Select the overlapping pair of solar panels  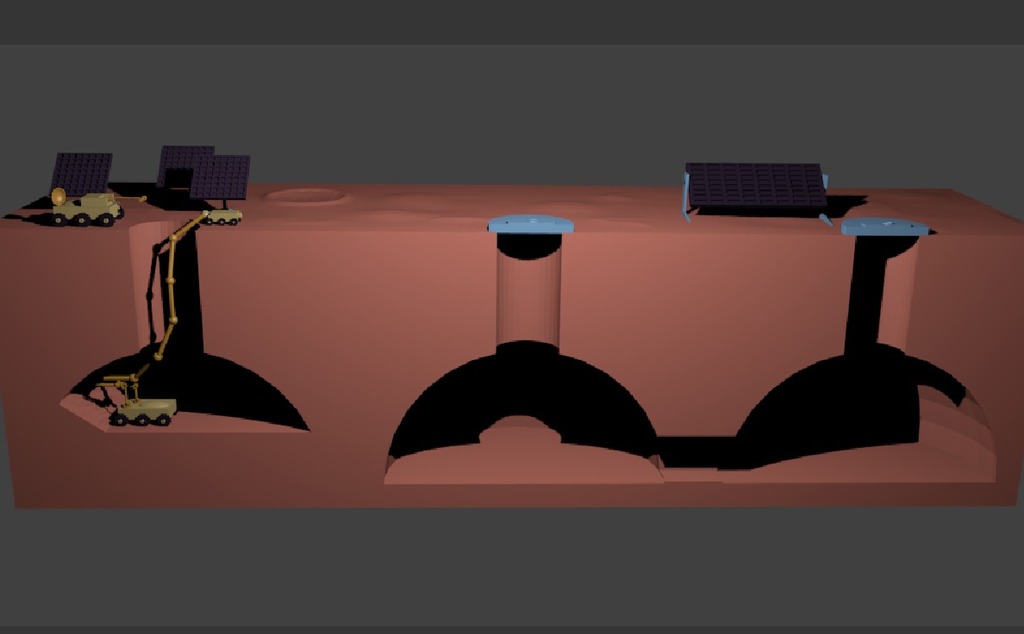(x=204, y=172)
